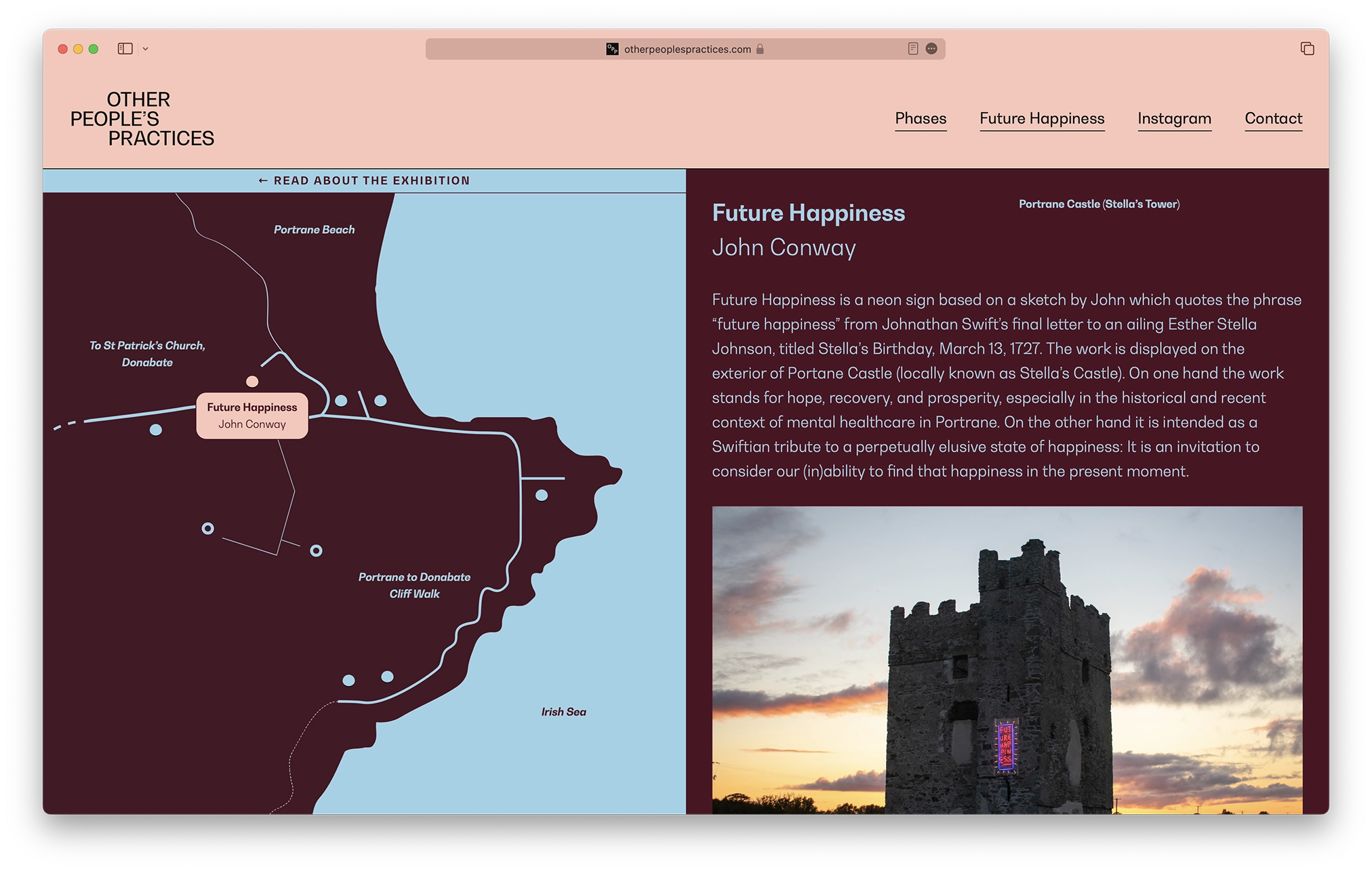
Task: Click the reader view icon in address bar
Action: point(912,49)
